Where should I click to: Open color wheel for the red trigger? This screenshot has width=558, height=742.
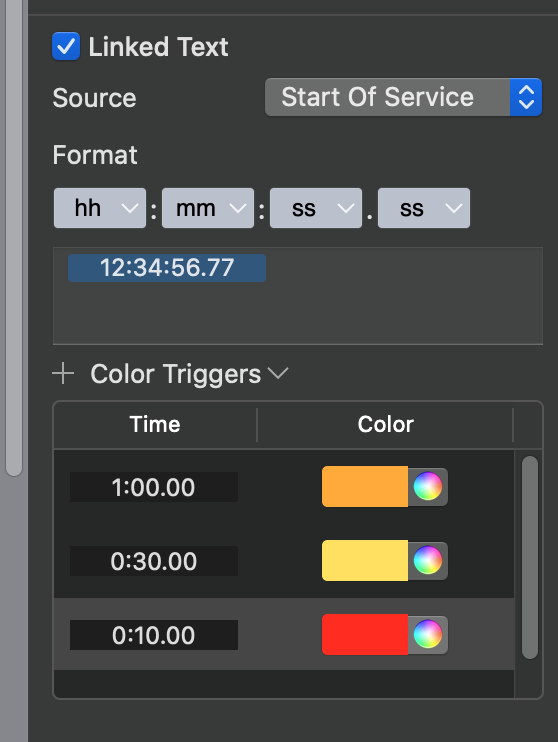click(428, 635)
